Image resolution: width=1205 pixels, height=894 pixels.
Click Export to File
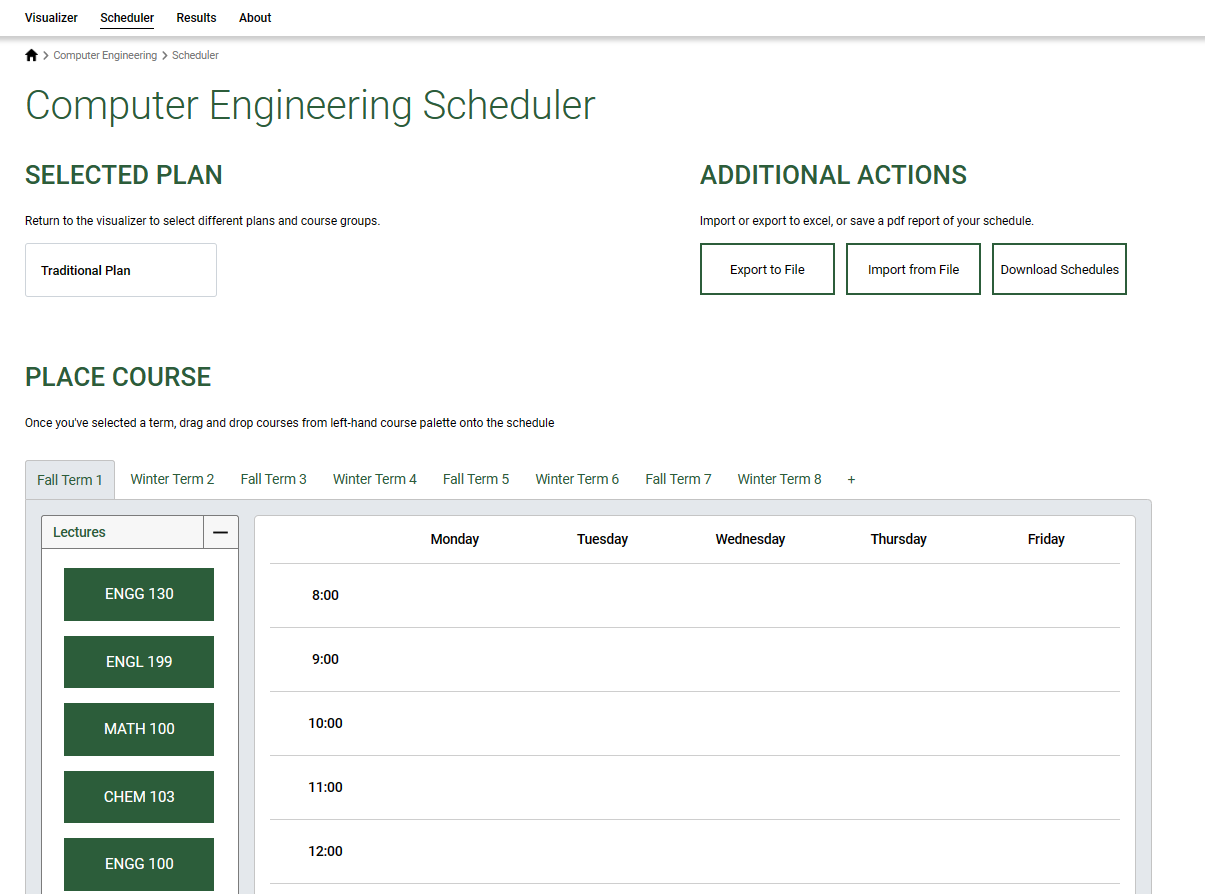coord(767,268)
